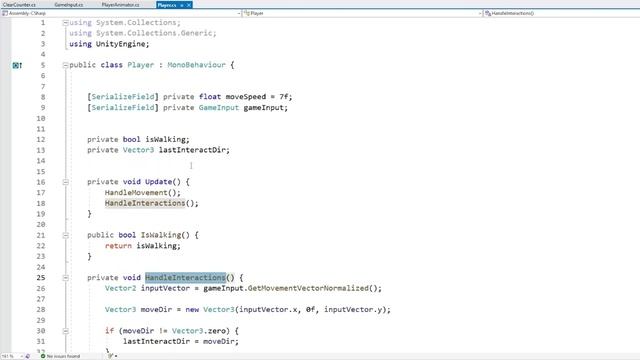Viewport: 640px width, 360px height.
Task: Click the Player class name on line 5
Action: click(x=141, y=65)
